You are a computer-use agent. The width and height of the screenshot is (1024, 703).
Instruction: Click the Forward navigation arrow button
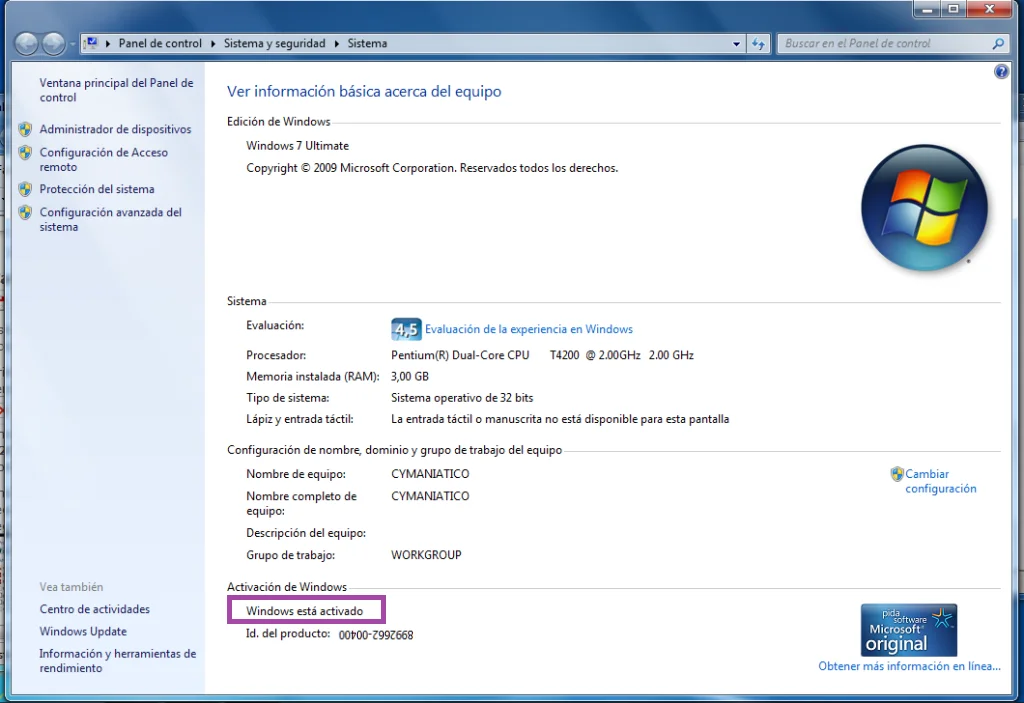[x=53, y=44]
